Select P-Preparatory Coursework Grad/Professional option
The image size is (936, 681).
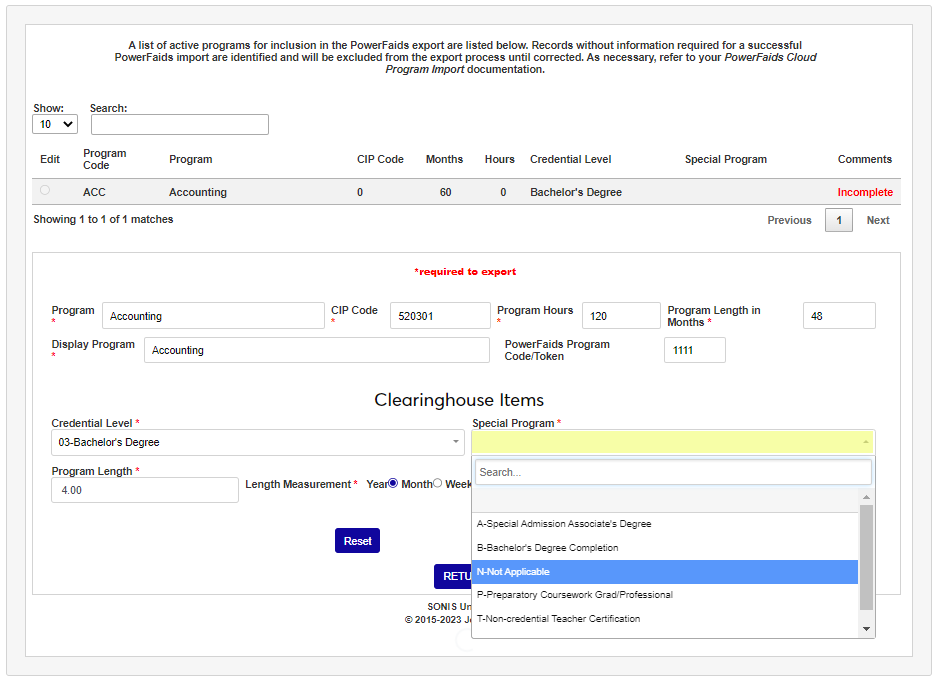click(x=665, y=595)
